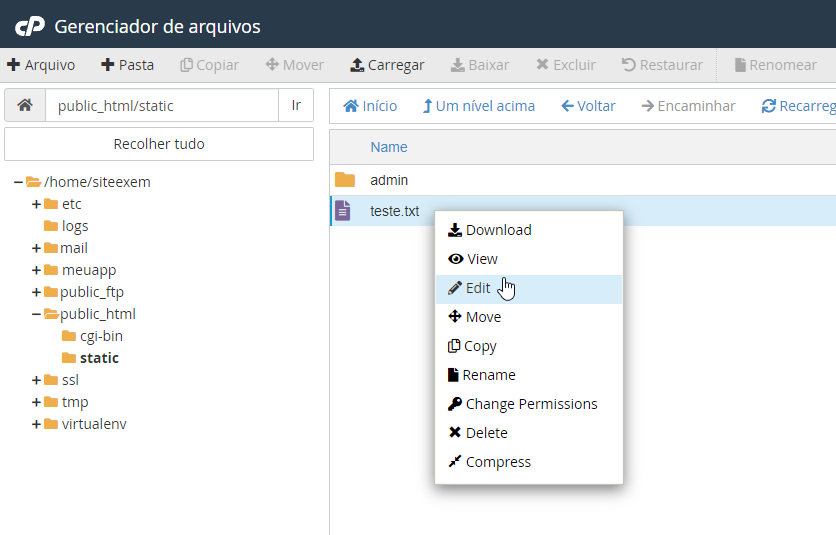Screen dimensions: 836x535
Task: Open upload via Carregar toolbar button
Action: (x=387, y=65)
